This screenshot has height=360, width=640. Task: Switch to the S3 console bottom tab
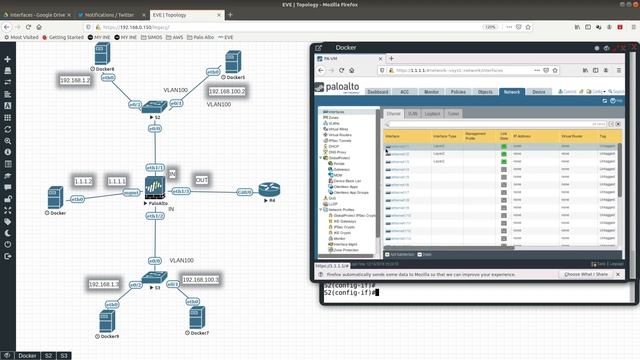point(64,356)
